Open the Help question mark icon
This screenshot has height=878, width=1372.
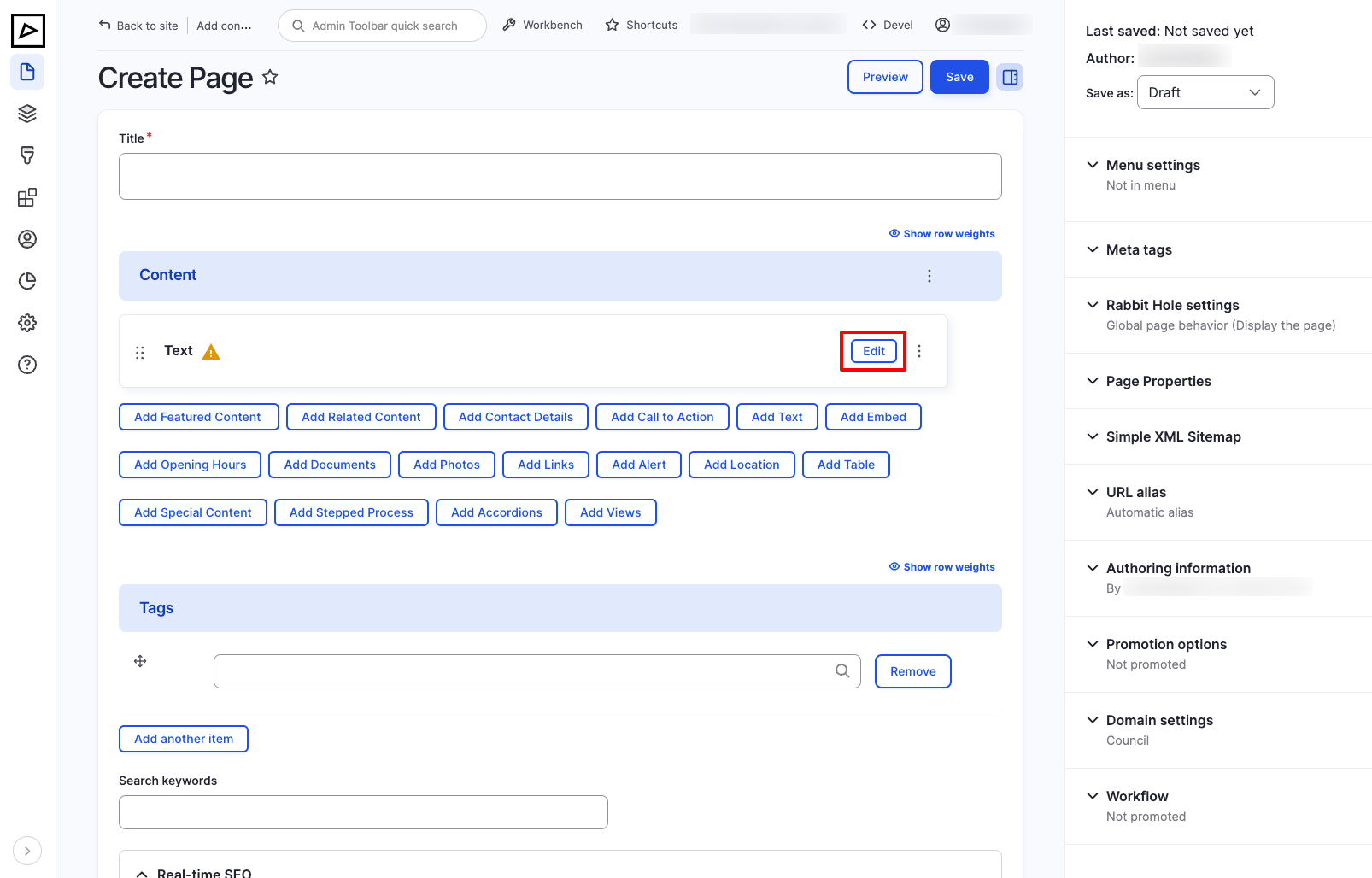[27, 365]
